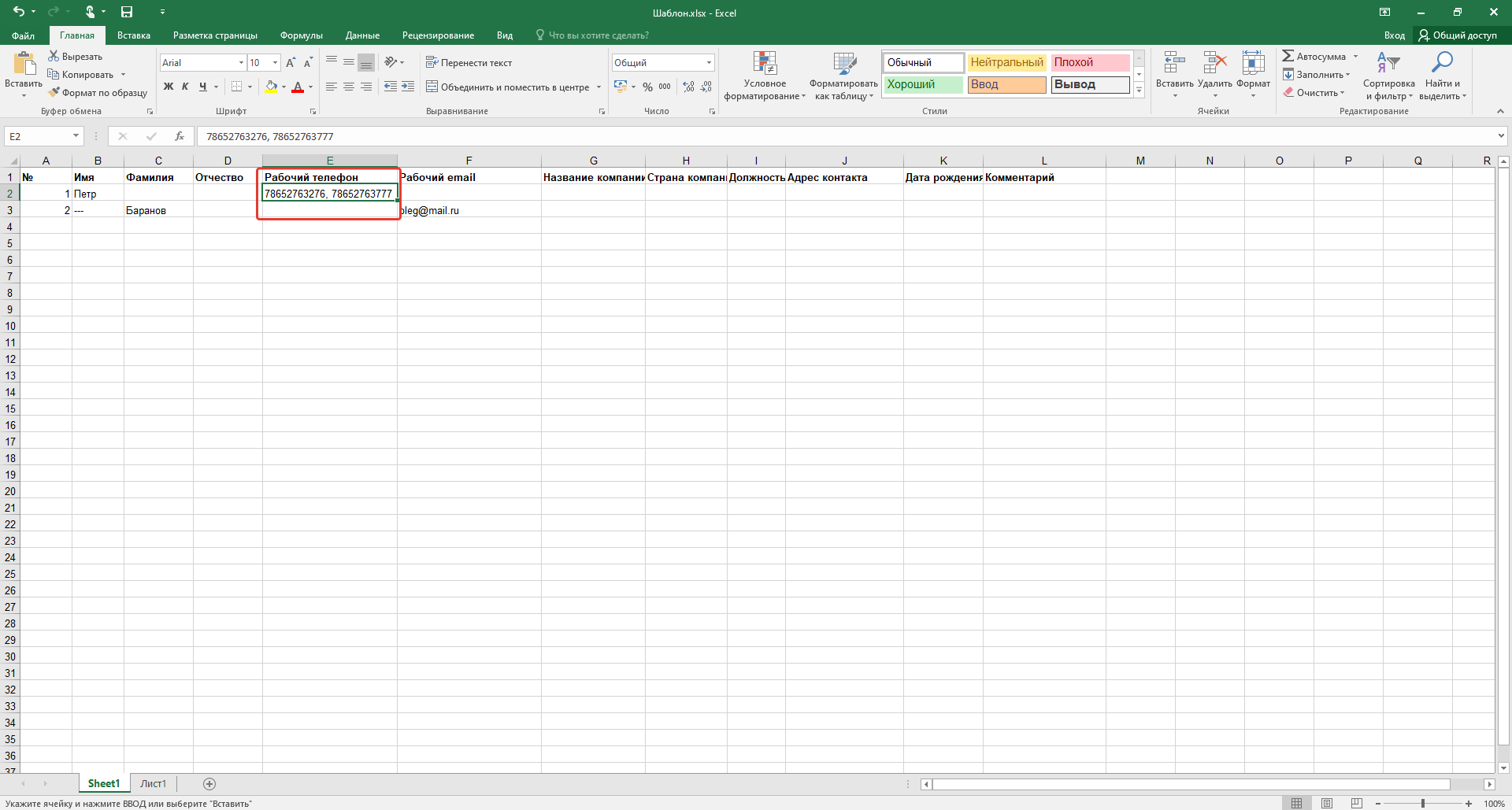This screenshot has height=810, width=1512.
Task: Decrease indent in alignment group
Action: 391,87
